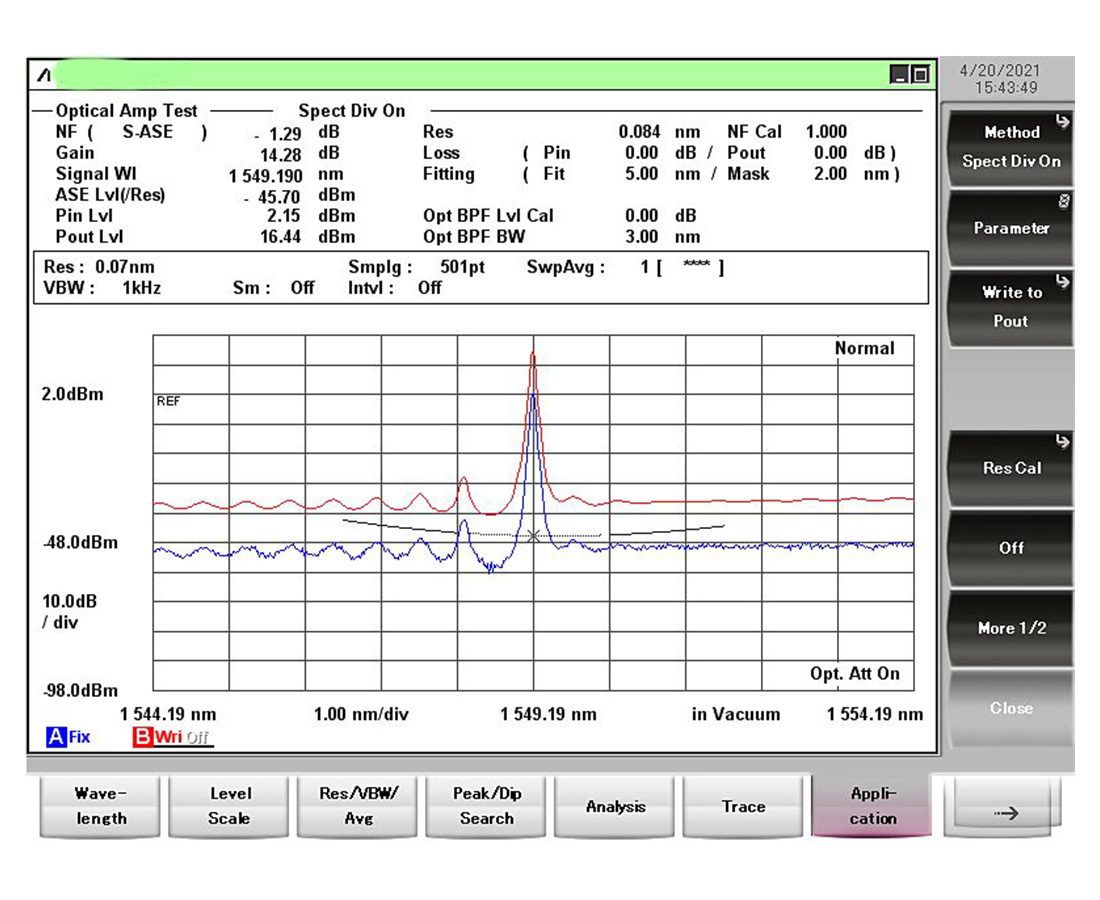Select the Analysis function tab
This screenshot has height=900, width=1100.
[x=615, y=806]
